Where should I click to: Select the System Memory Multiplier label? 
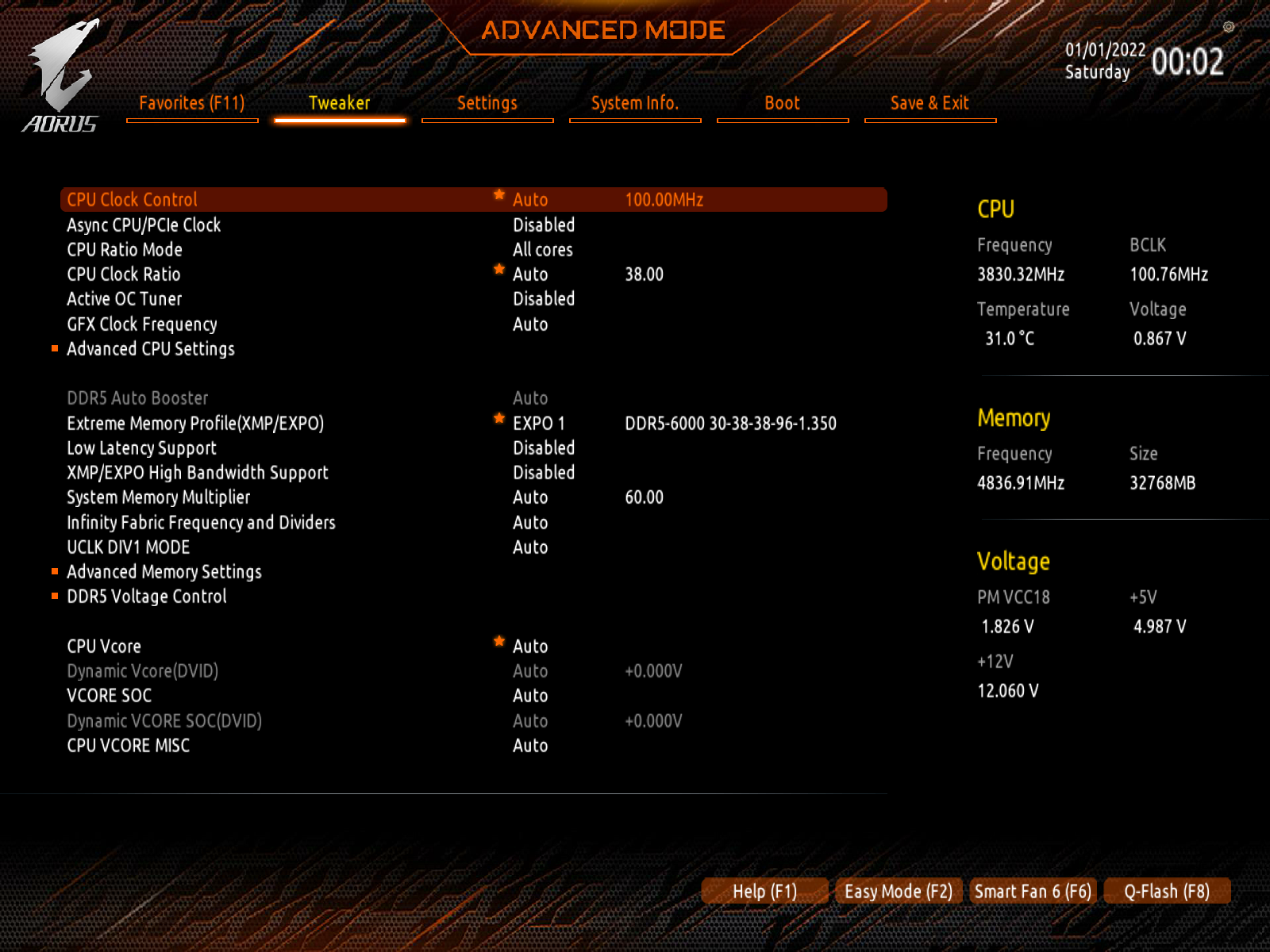click(159, 497)
